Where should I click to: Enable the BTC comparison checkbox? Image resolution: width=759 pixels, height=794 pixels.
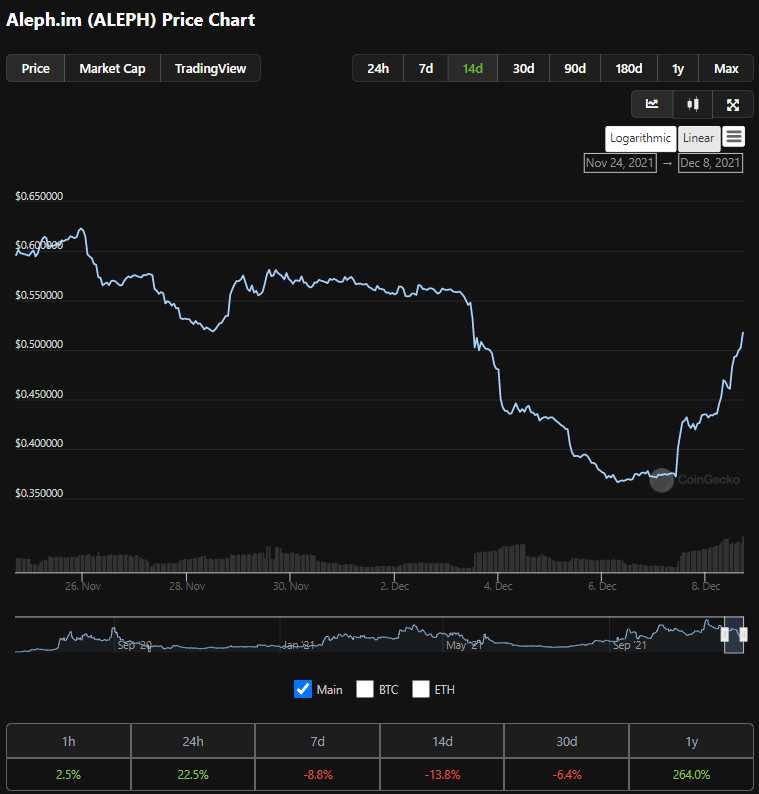365,689
